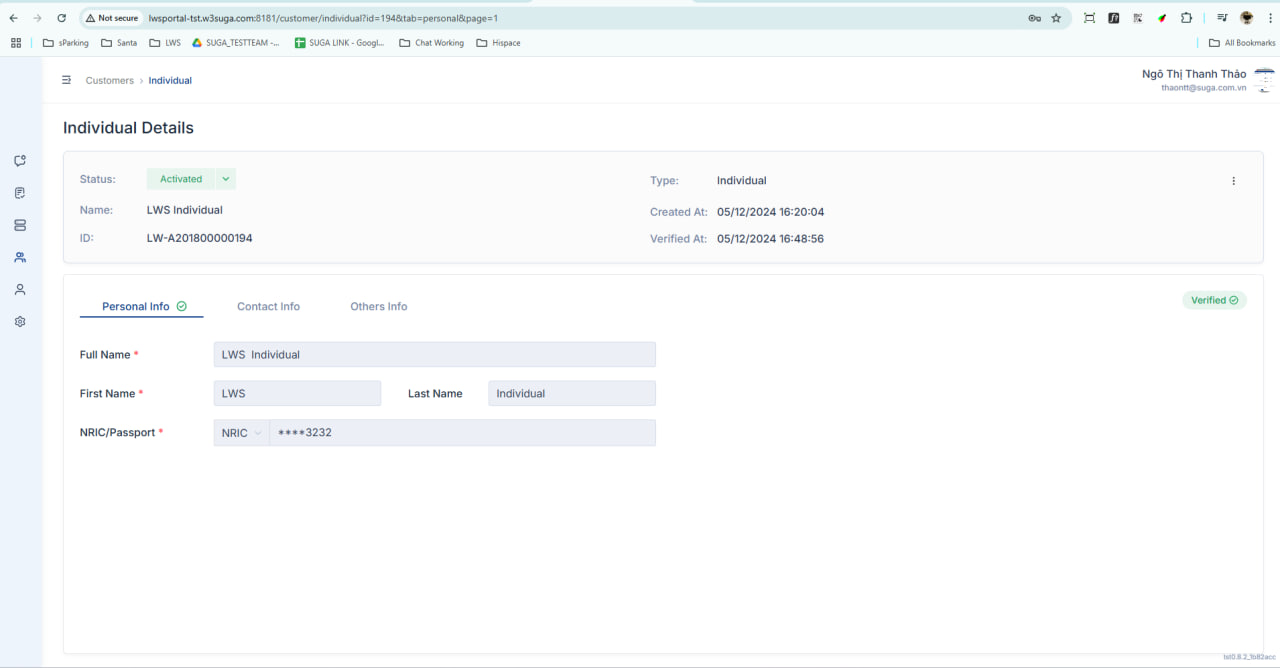The image size is (1280, 668).
Task: Open the server stack icon in the left sidebar
Action: click(x=20, y=225)
